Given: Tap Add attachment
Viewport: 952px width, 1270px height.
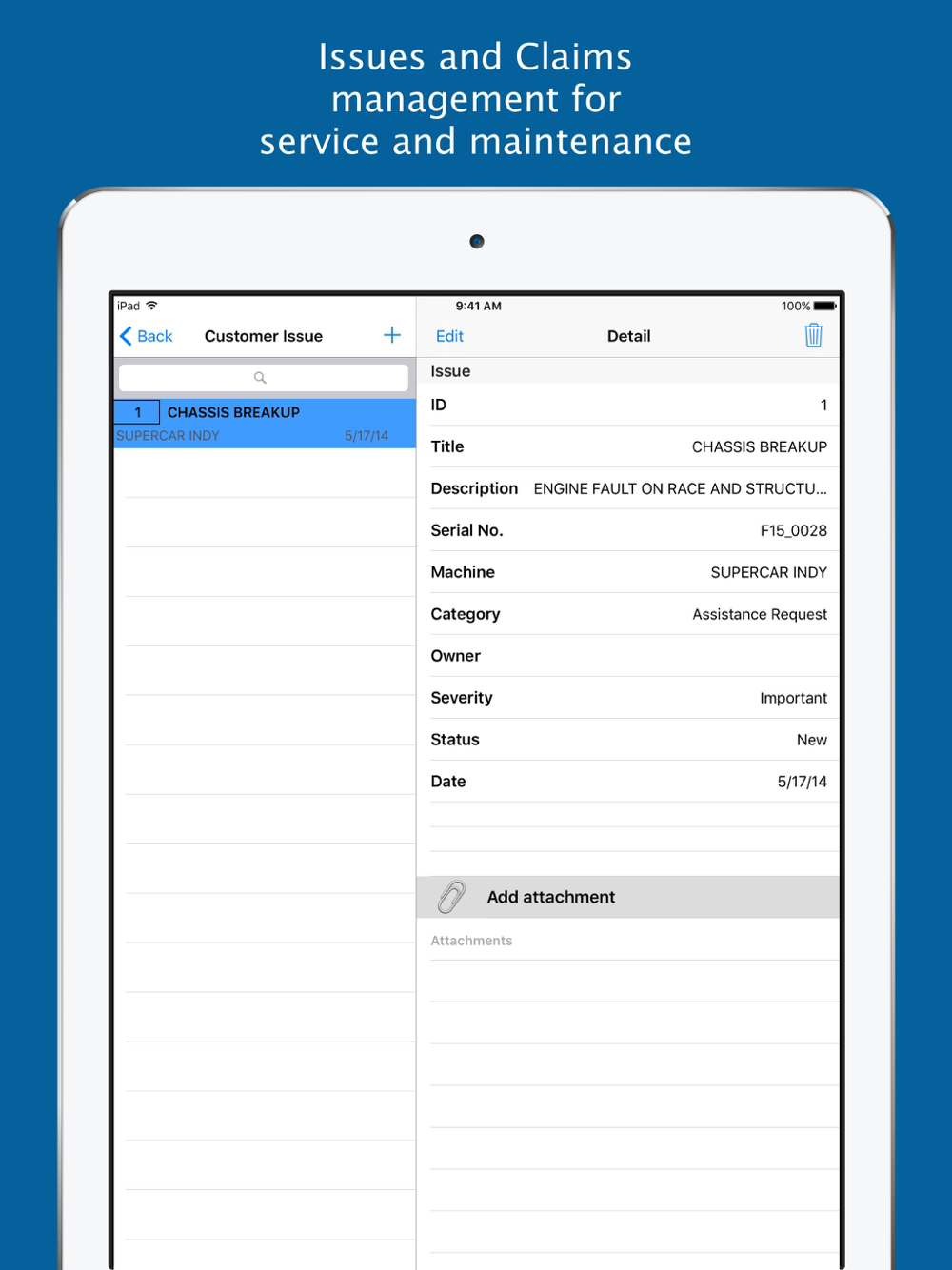Looking at the screenshot, I should (628, 897).
